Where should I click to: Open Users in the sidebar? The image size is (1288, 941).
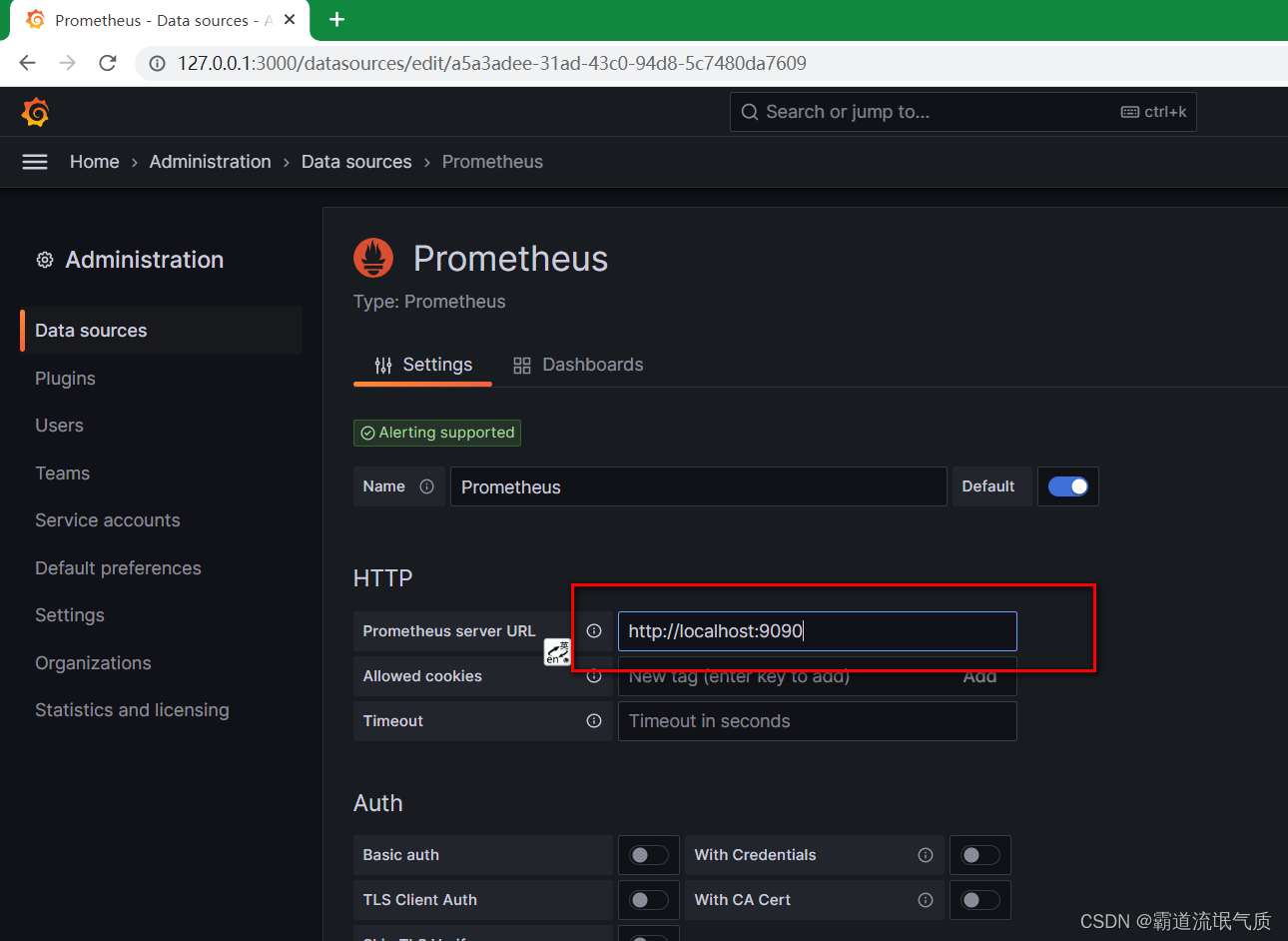click(59, 426)
